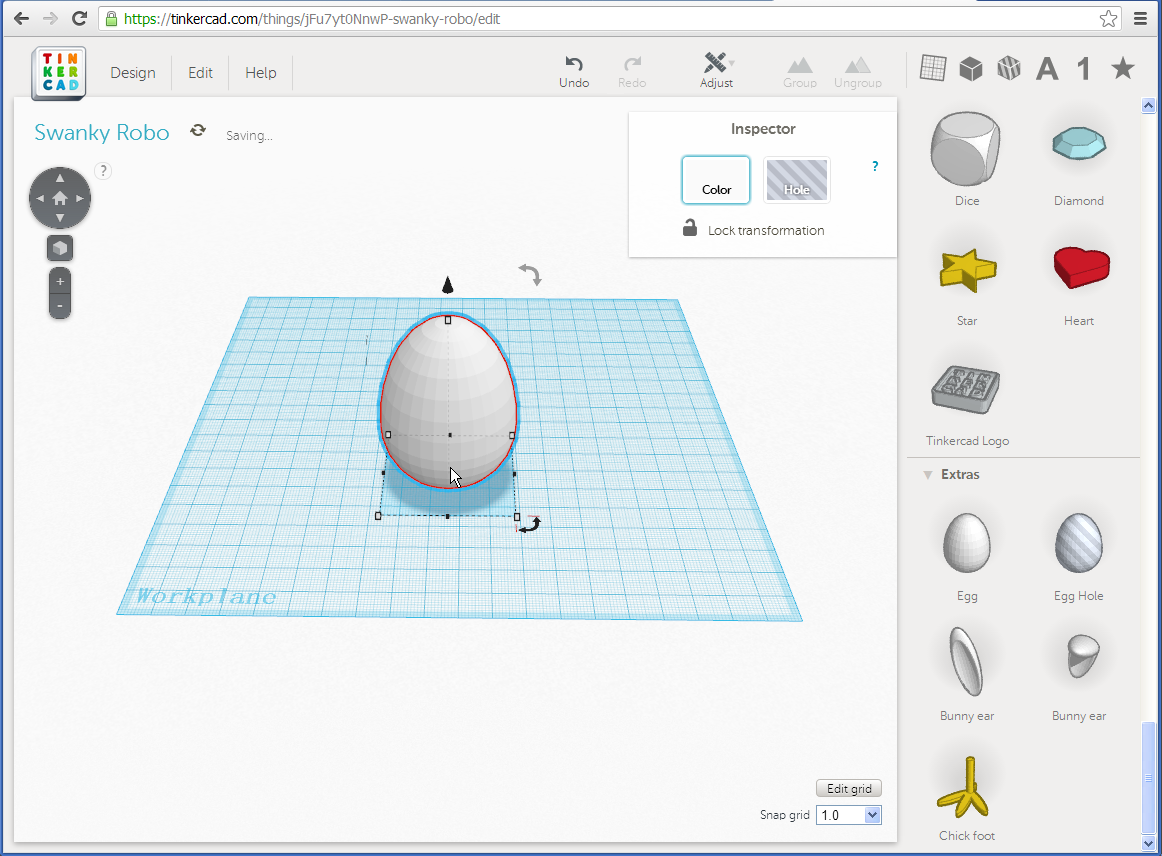The height and width of the screenshot is (856, 1162).
Task: Select the workplane grid icon in toolbar
Action: pyautogui.click(x=932, y=68)
